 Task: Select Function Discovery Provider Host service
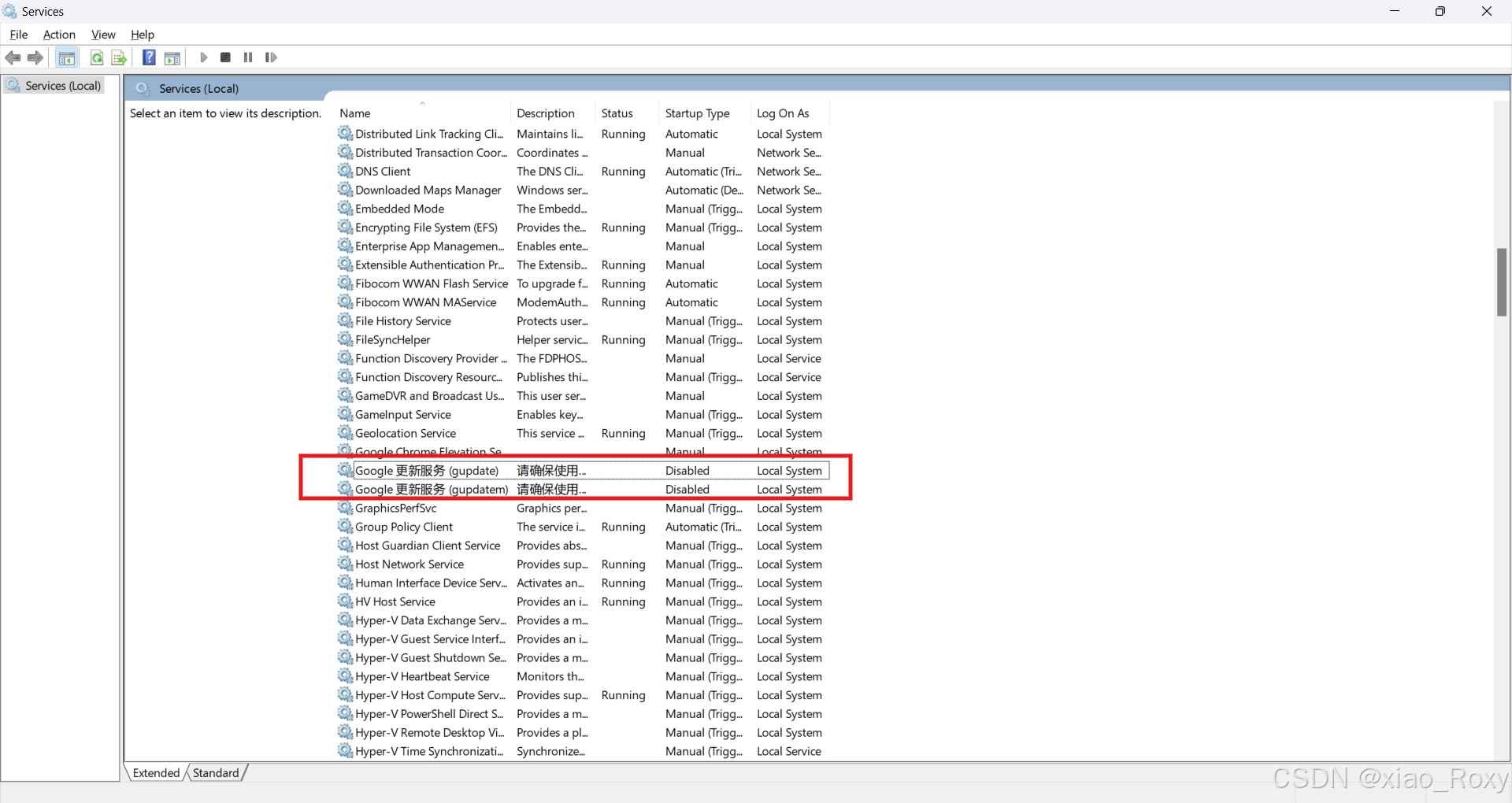(583, 358)
